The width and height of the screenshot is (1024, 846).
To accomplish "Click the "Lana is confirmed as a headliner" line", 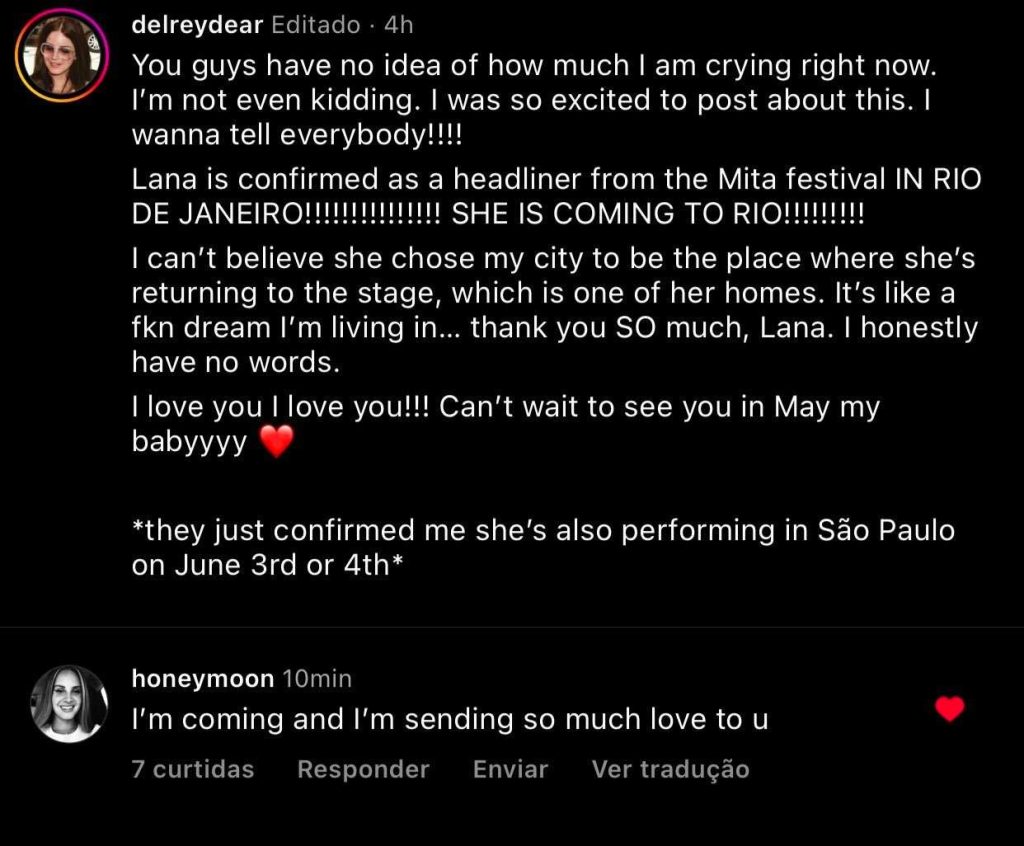I will 556,180.
